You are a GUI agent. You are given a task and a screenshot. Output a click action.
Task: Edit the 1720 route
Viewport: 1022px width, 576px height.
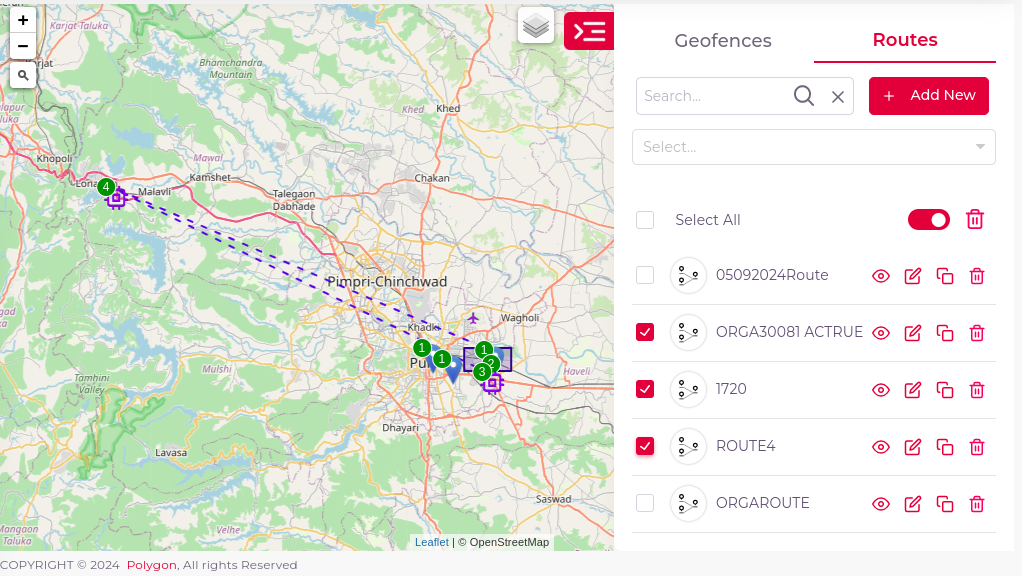click(x=912, y=390)
